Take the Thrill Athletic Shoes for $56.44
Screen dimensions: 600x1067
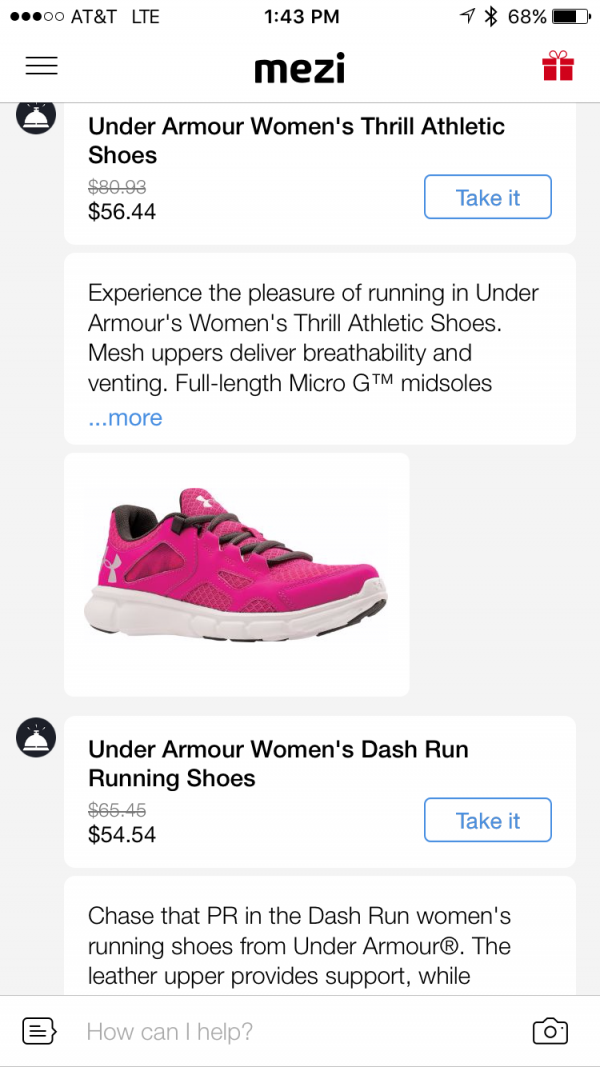tap(487, 197)
